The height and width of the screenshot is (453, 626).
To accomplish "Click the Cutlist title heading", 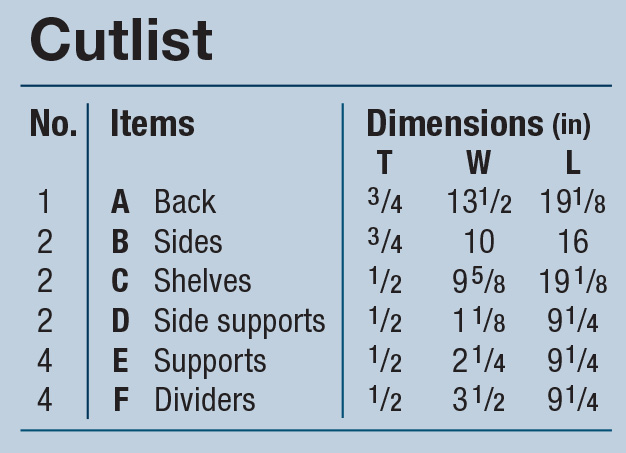I will [x=121, y=41].
